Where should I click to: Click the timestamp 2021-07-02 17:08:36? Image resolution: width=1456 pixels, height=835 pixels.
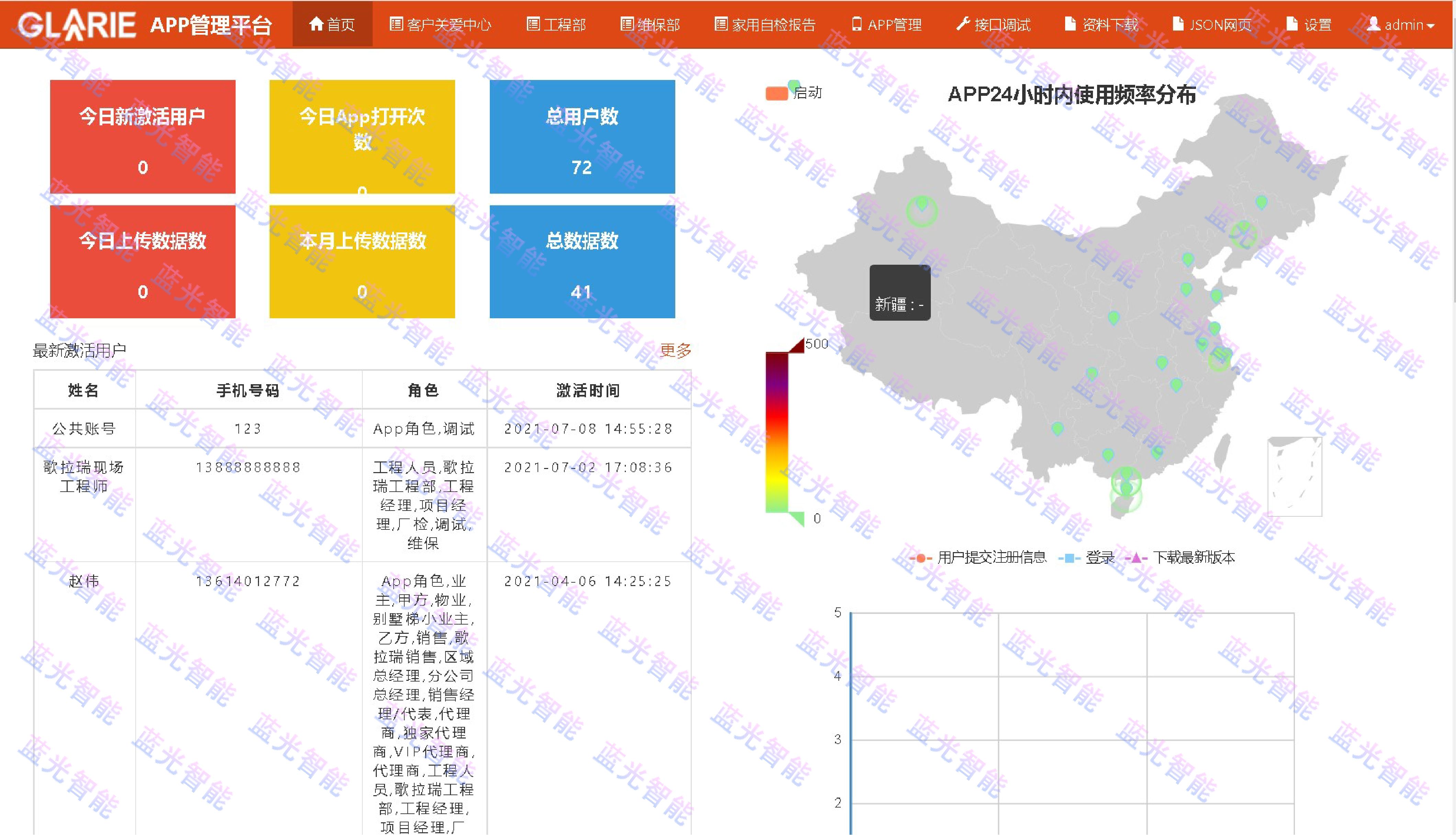589,467
